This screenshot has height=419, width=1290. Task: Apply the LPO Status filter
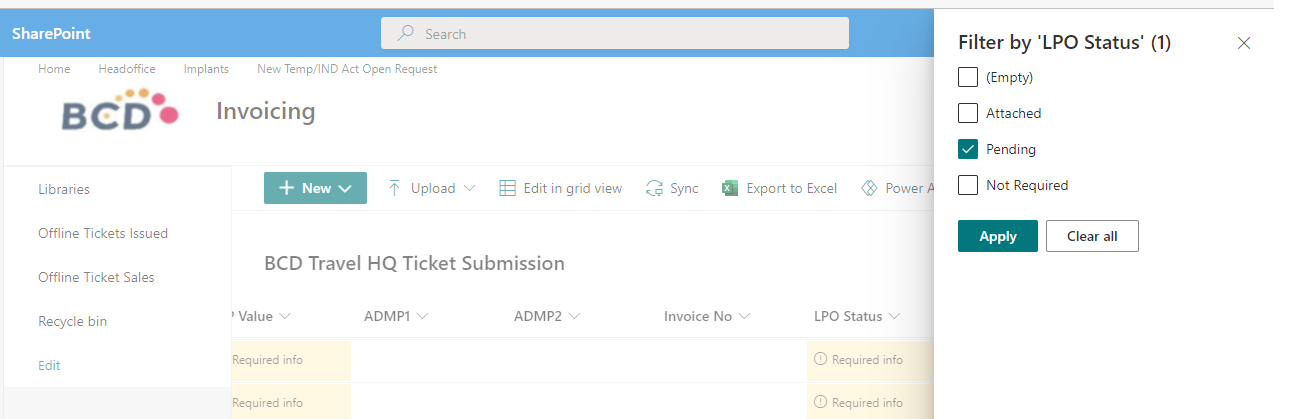[998, 236]
